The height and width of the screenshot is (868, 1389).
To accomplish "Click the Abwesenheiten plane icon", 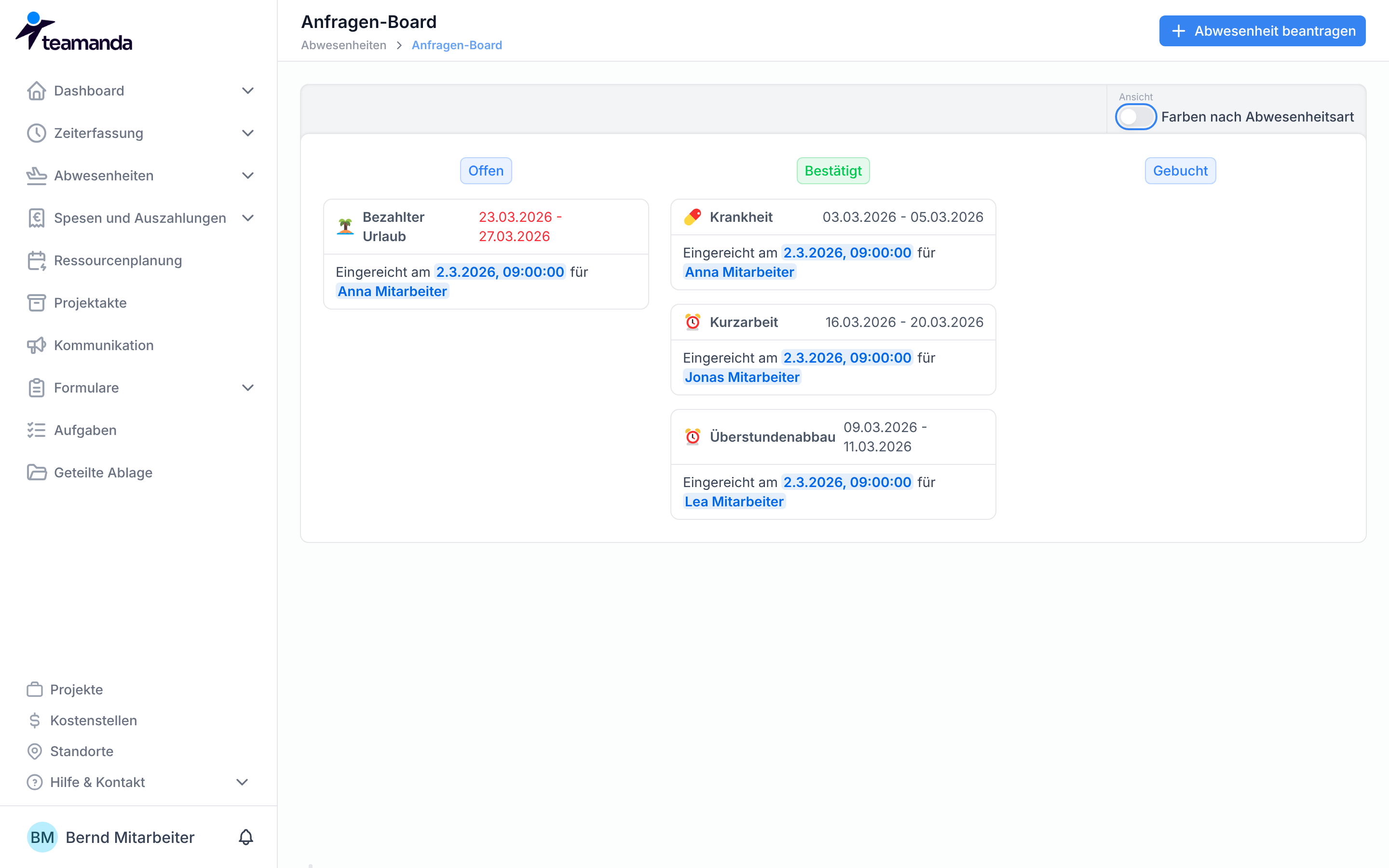I will point(36,176).
